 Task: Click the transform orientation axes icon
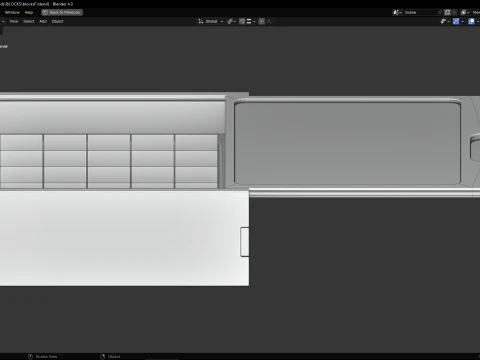(x=201, y=21)
